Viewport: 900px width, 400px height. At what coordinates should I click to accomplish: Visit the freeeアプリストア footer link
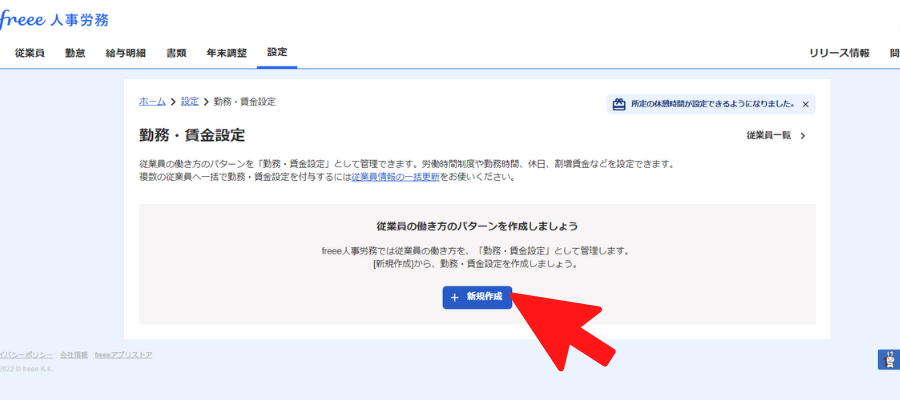pyautogui.click(x=124, y=355)
